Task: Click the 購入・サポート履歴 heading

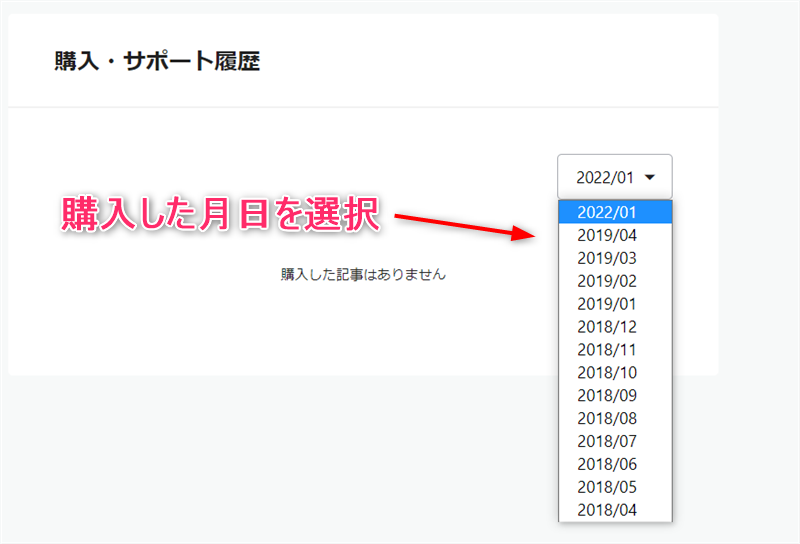Action: click(157, 61)
